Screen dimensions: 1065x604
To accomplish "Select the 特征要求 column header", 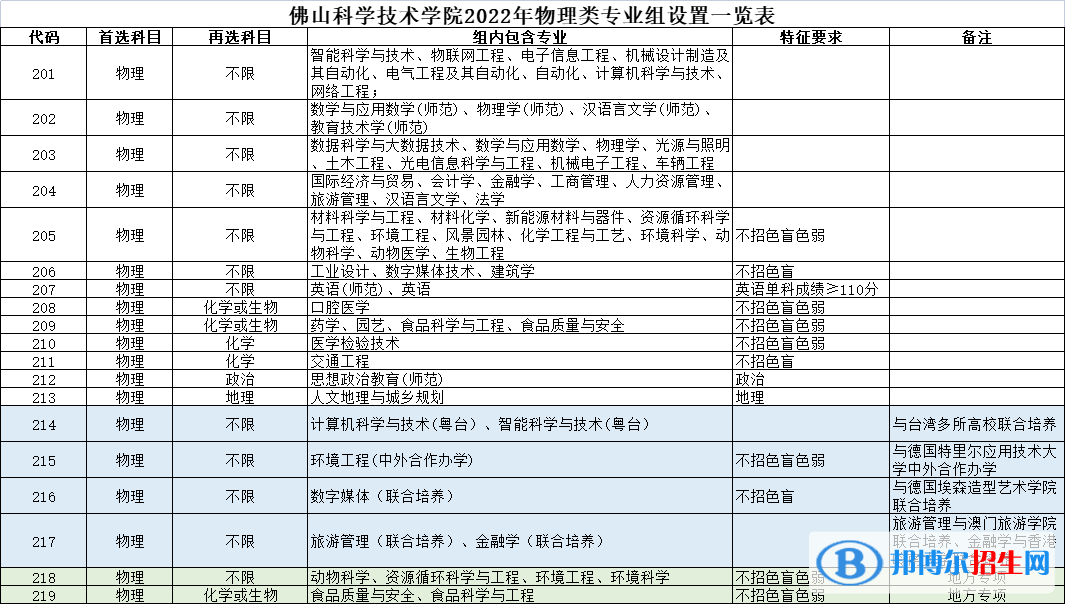I will pyautogui.click(x=811, y=37).
